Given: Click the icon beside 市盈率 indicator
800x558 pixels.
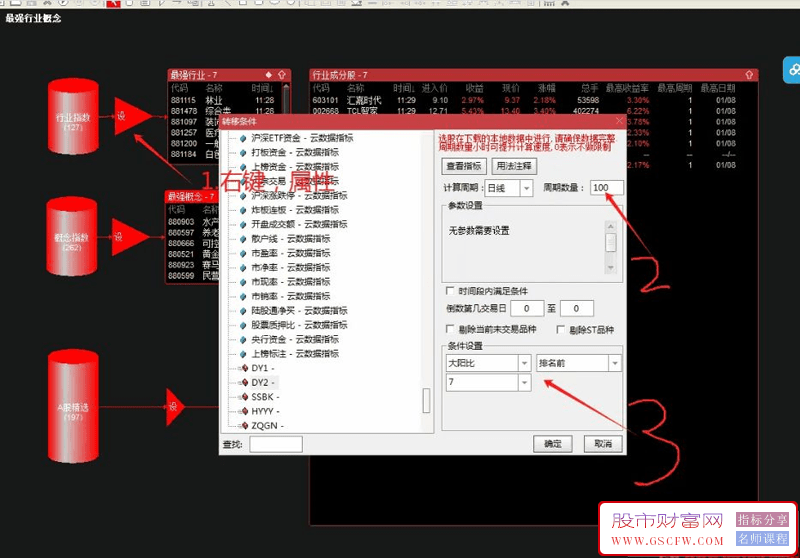Looking at the screenshot, I should coord(243,253).
